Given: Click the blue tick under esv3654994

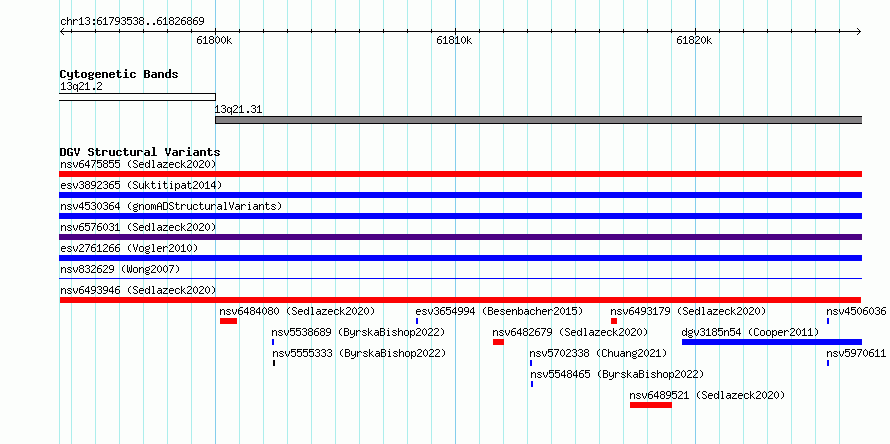Looking at the screenshot, I should [417, 321].
